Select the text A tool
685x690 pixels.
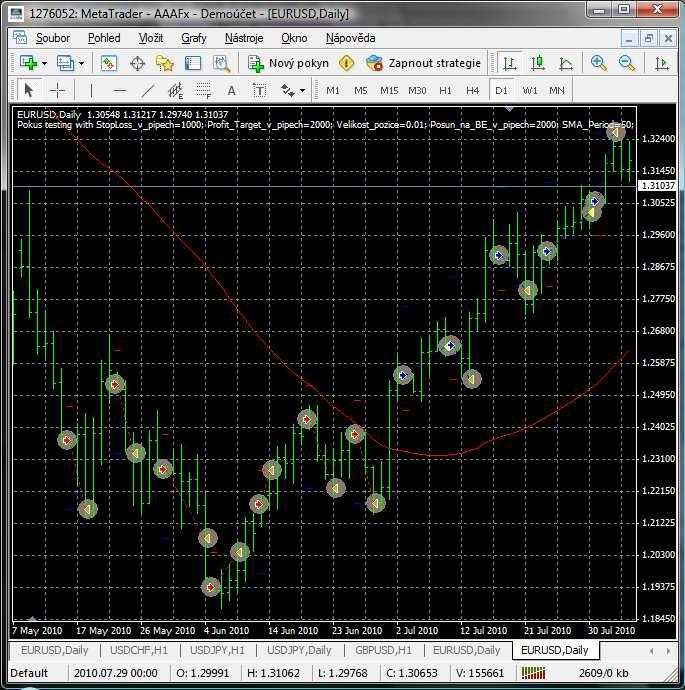click(x=231, y=90)
